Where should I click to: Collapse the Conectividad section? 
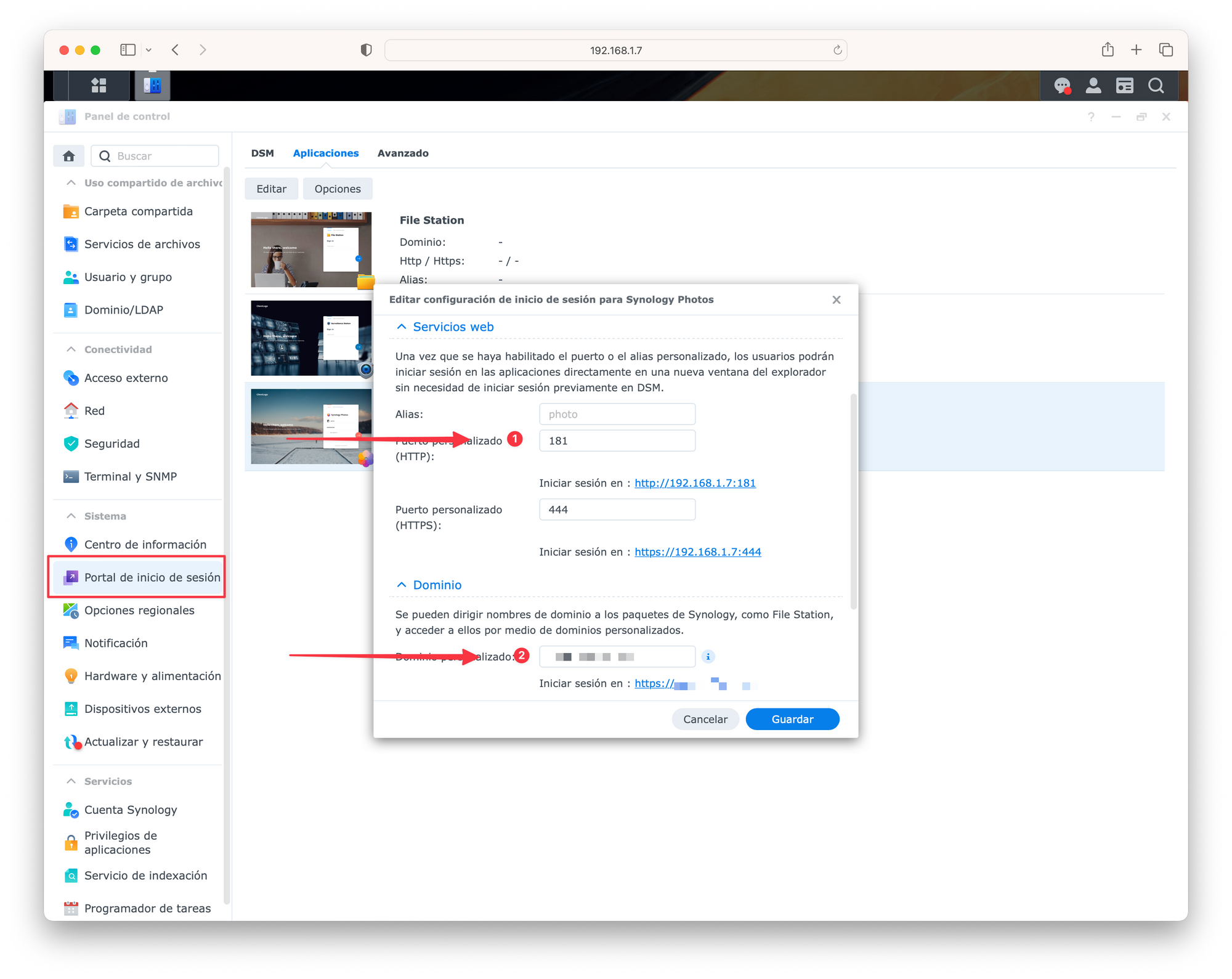tap(71, 349)
